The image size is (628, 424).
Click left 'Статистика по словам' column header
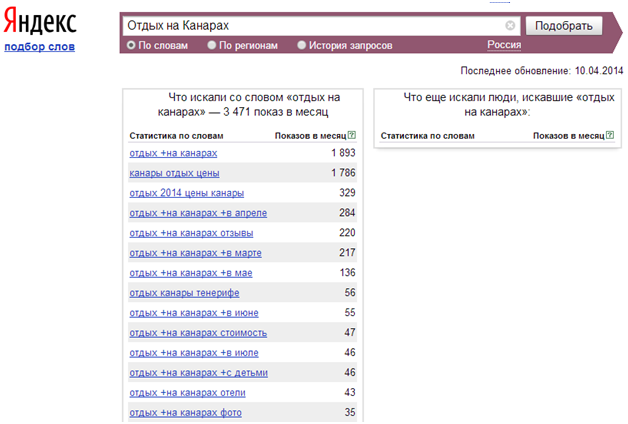(176, 136)
